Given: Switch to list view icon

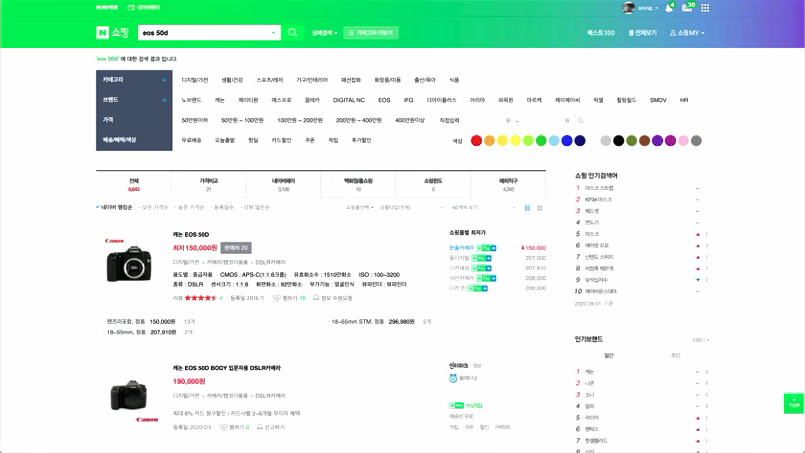Looking at the screenshot, I should (527, 207).
